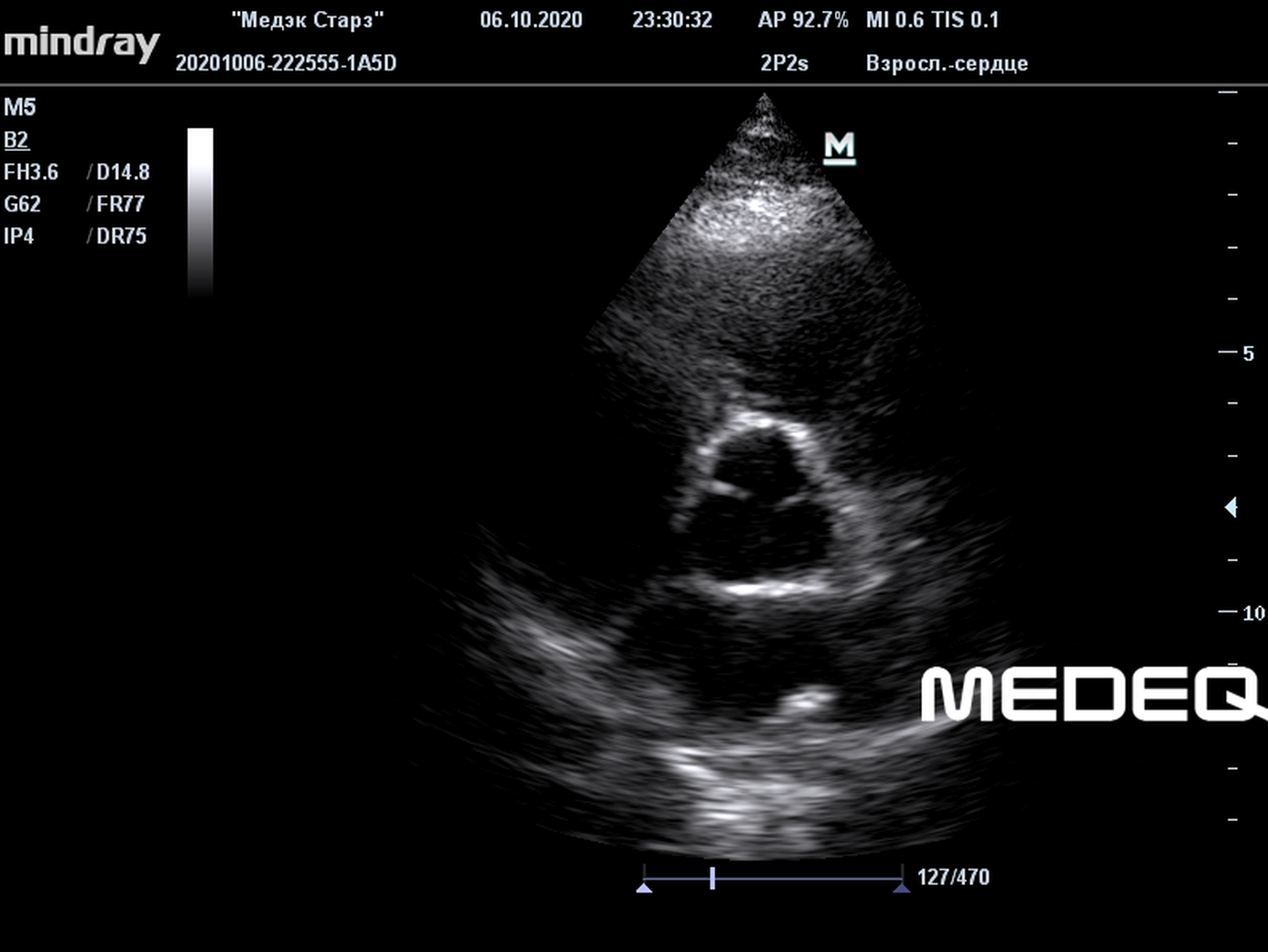This screenshot has height=952, width=1268.
Task: Click the cine loop start triangle marker
Action: click(x=645, y=886)
